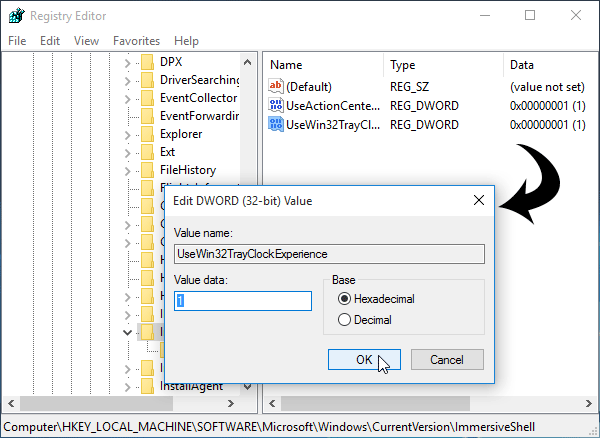Image resolution: width=600 pixels, height=438 pixels.
Task: Expand the Explorer tree node
Action: [127, 134]
